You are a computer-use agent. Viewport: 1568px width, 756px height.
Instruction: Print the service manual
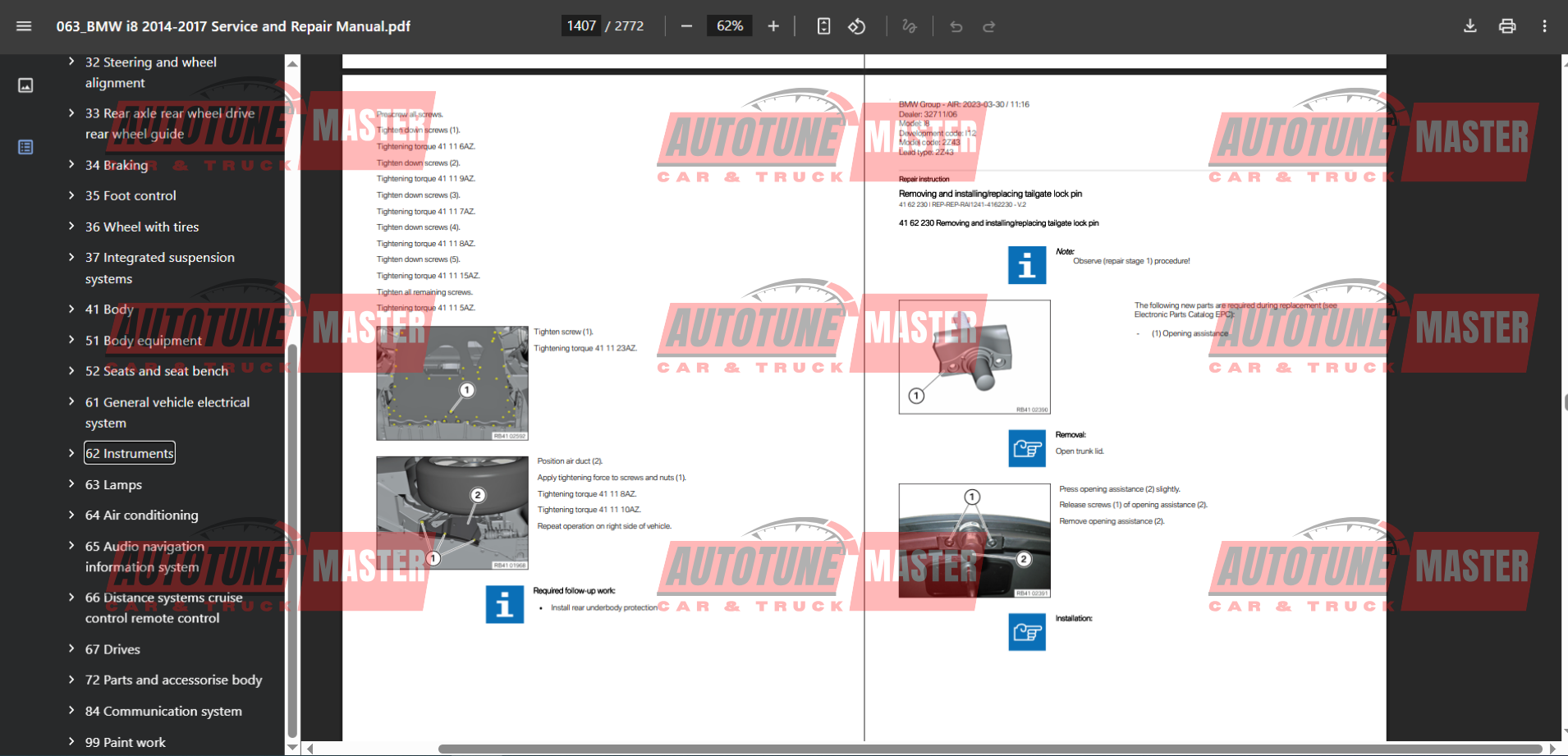pos(1506,26)
